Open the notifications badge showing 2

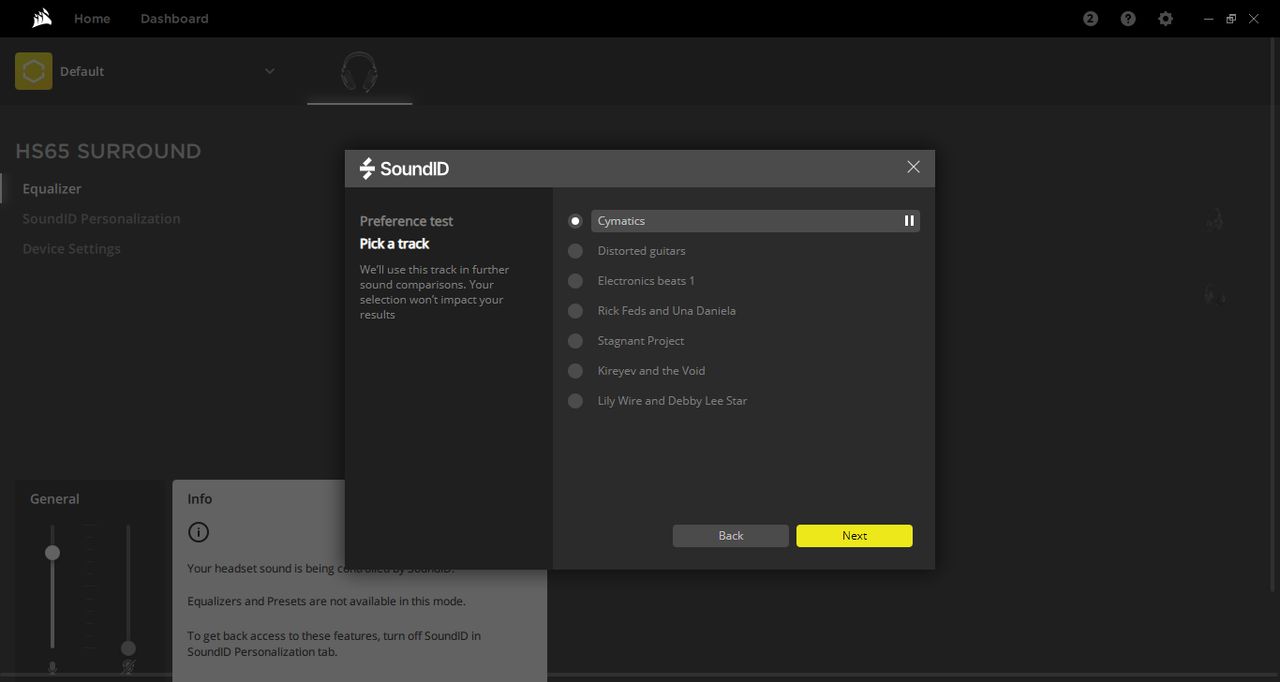(1091, 19)
